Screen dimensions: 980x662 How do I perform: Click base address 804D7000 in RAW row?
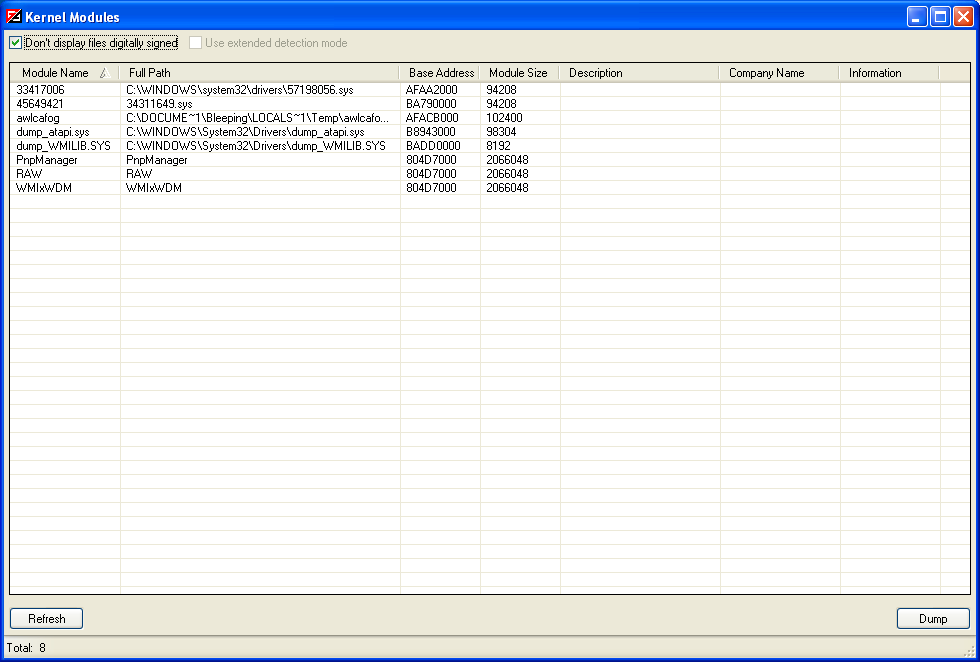pyautogui.click(x=431, y=174)
